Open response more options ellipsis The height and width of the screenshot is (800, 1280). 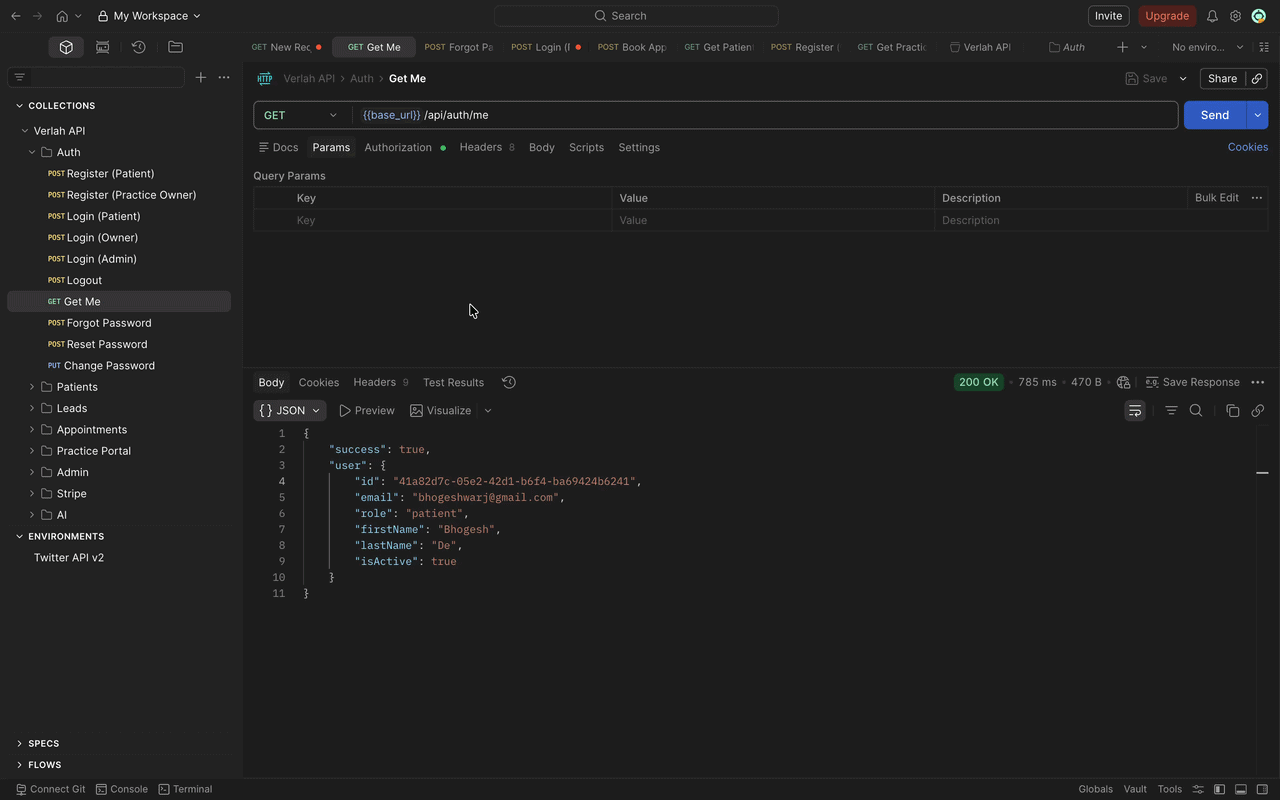(x=1258, y=382)
